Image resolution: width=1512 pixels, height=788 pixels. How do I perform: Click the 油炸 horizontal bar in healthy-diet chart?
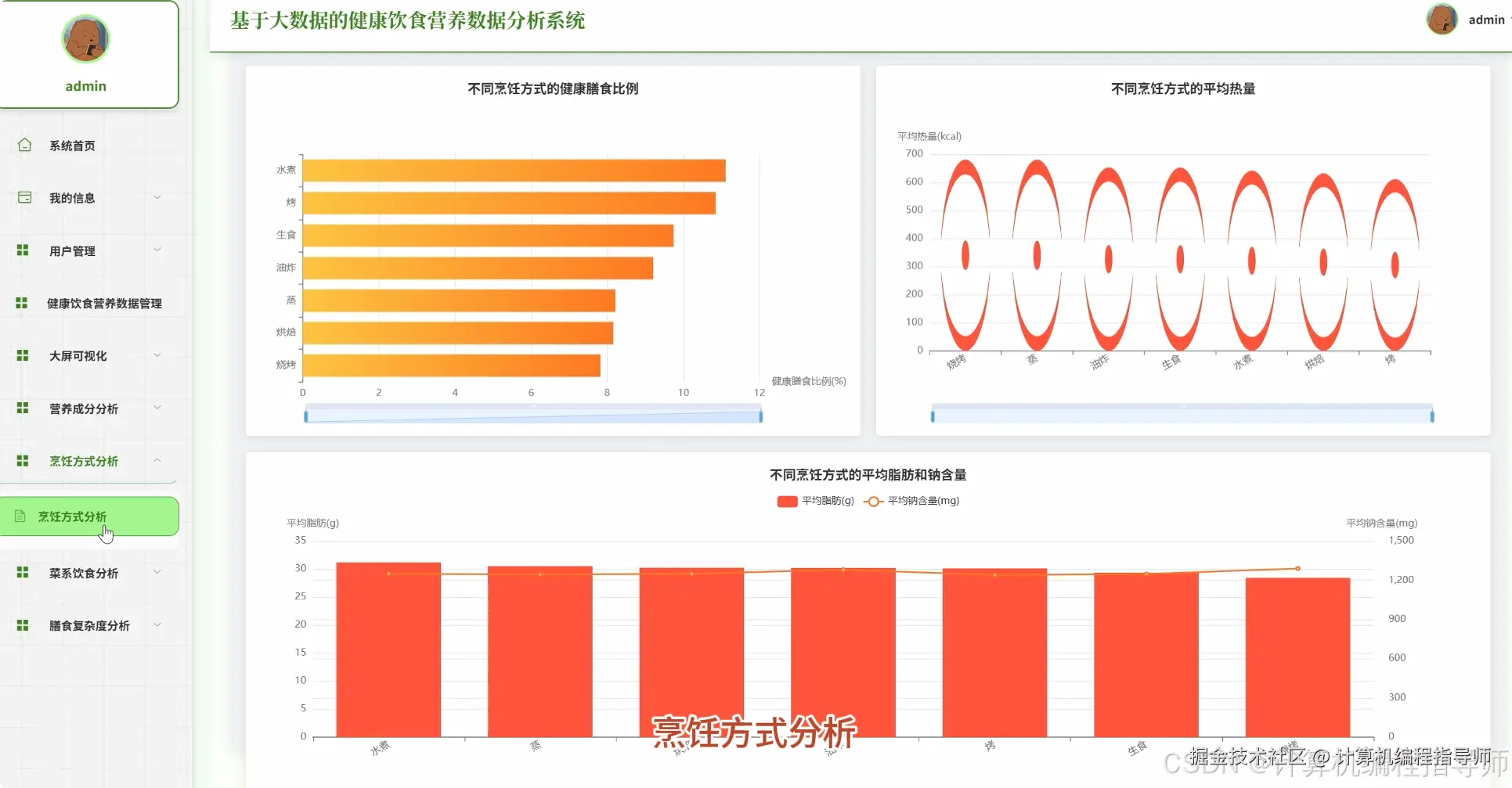point(478,268)
